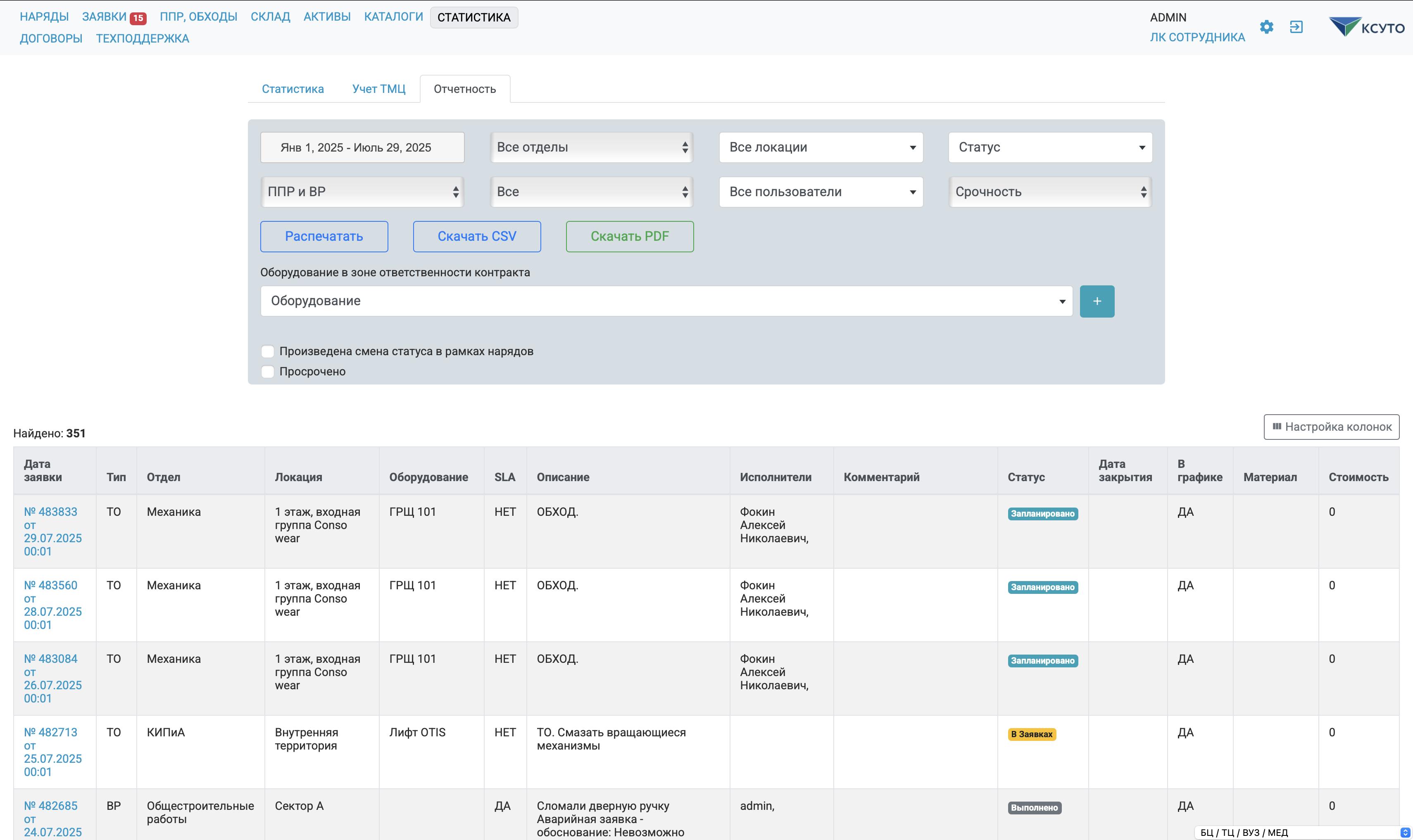The height and width of the screenshot is (840, 1413).
Task: Enable the Просрочено checkbox
Action: [268, 372]
